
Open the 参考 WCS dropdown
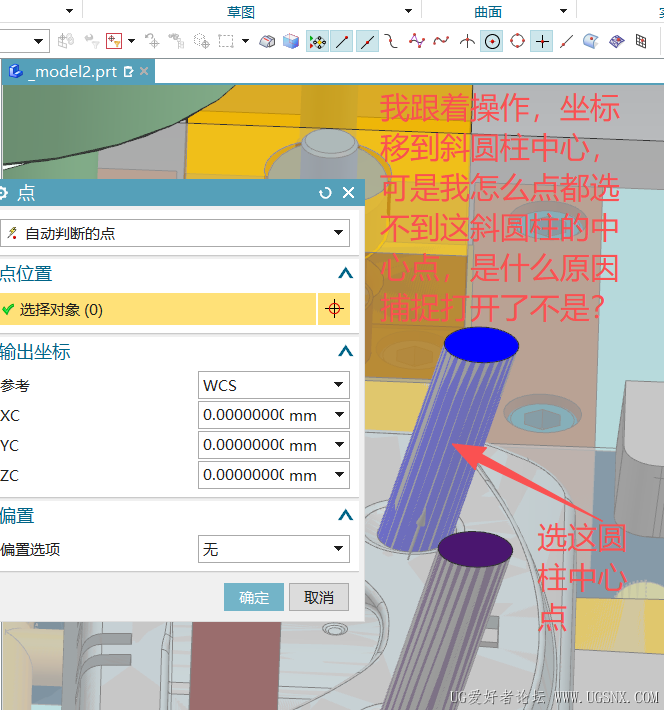click(274, 385)
